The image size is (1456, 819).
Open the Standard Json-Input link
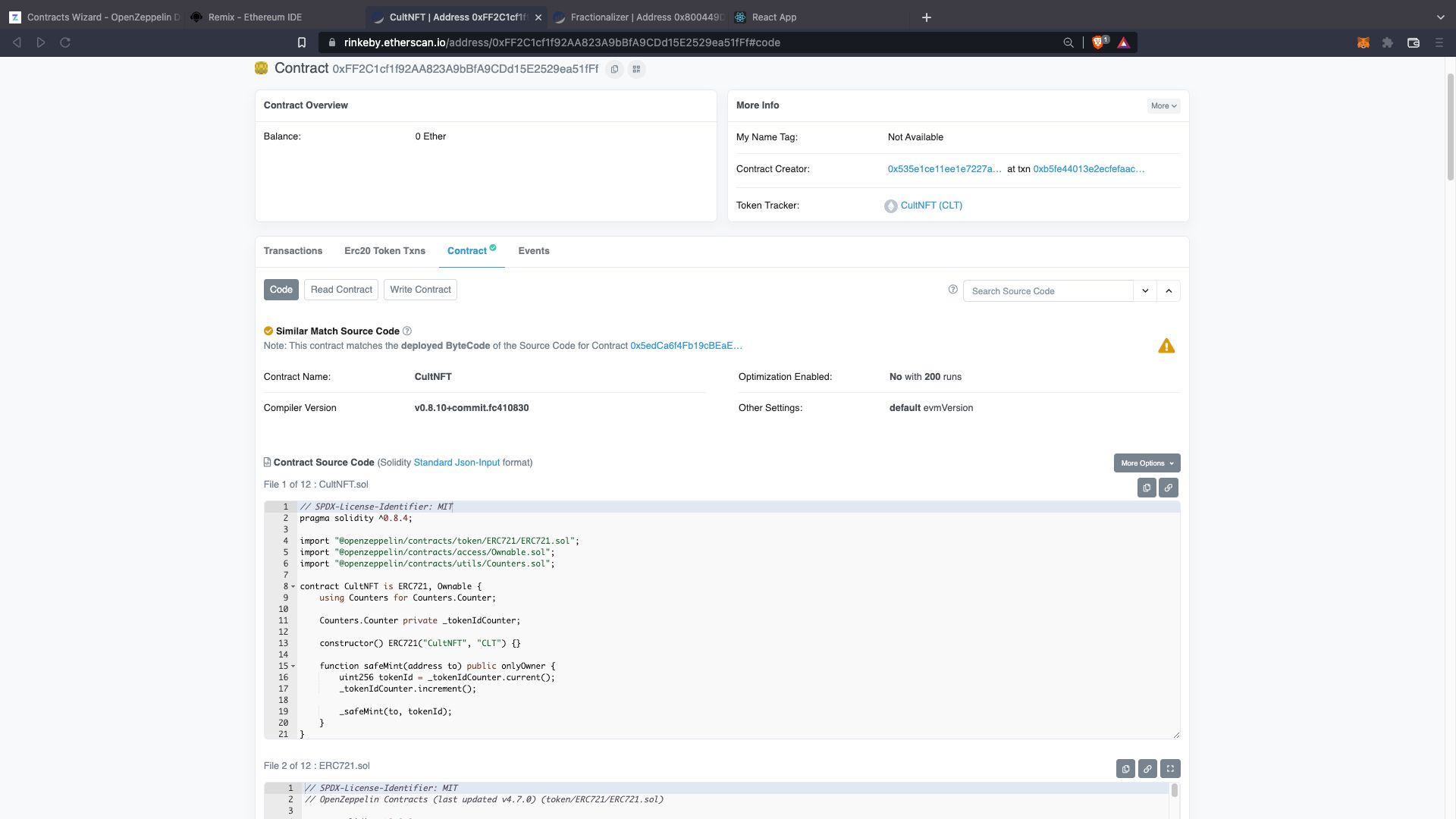tap(457, 463)
